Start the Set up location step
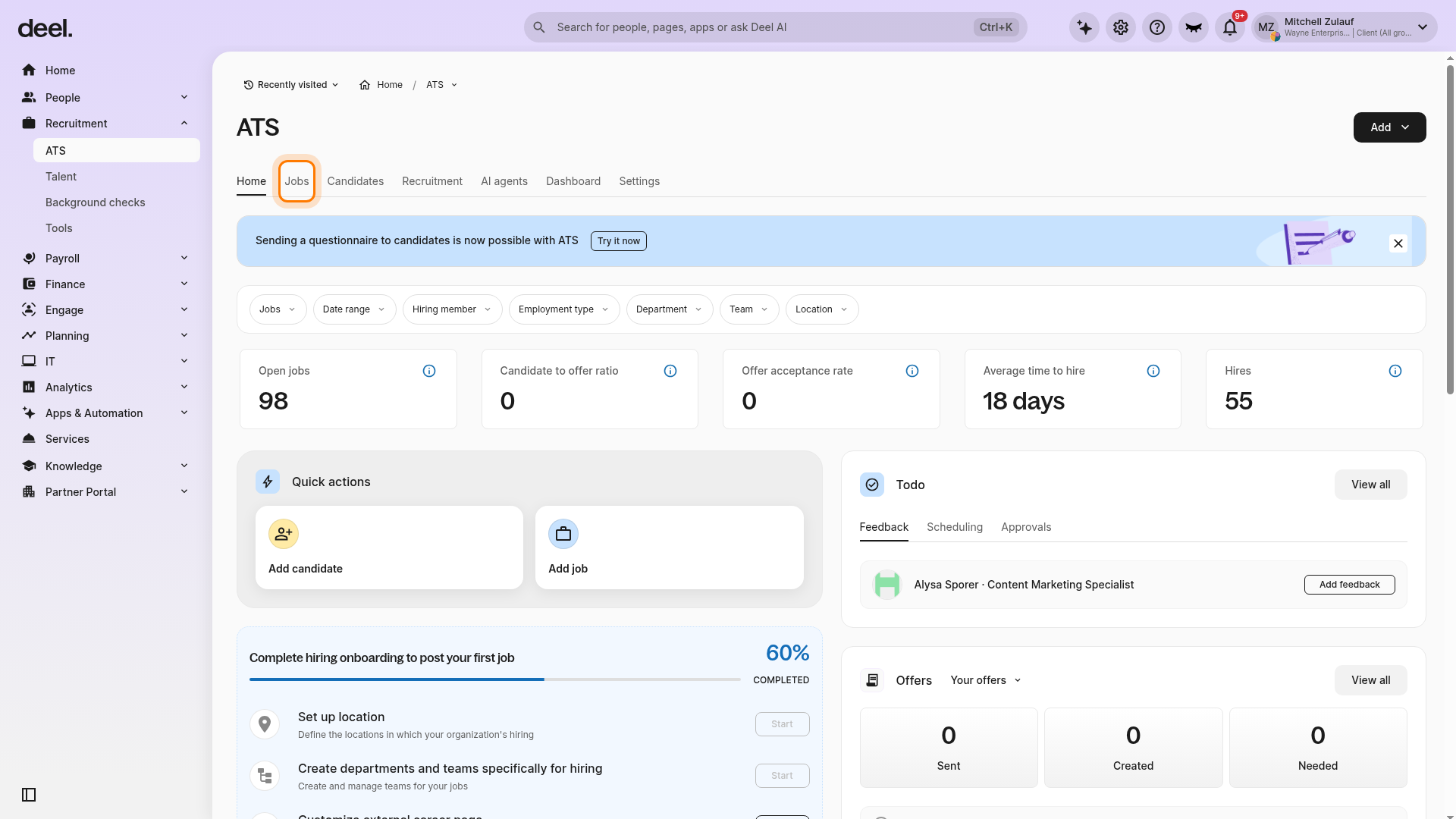 [783, 724]
